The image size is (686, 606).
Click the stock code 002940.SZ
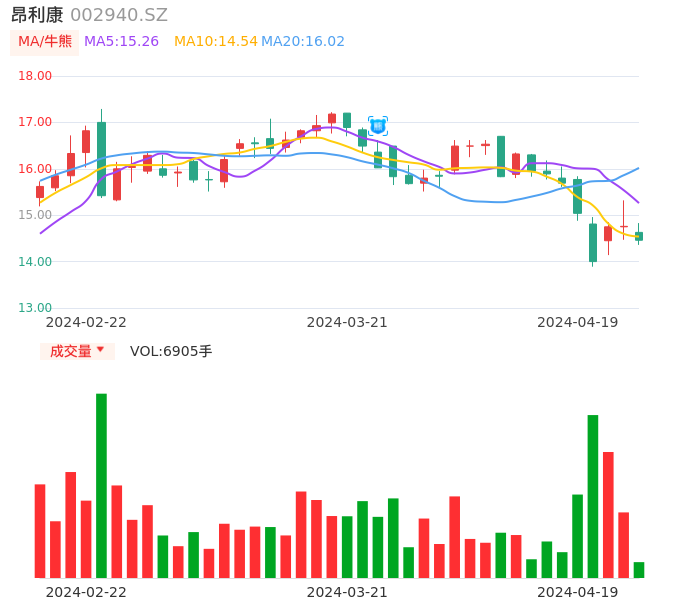[119, 15]
